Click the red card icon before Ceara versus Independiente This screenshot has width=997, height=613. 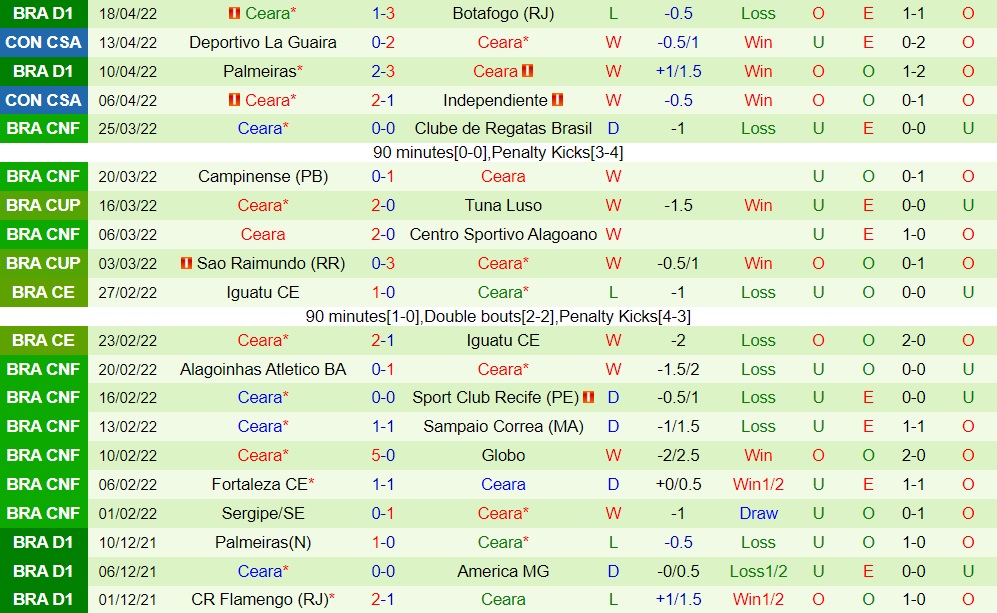click(x=234, y=100)
